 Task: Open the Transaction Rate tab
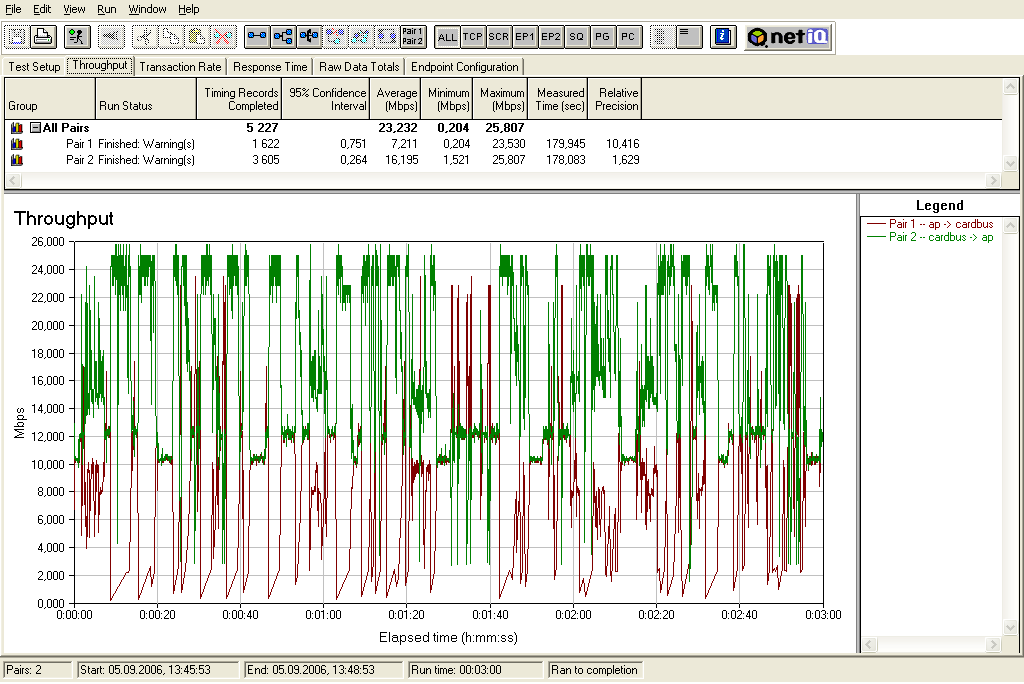click(x=180, y=67)
